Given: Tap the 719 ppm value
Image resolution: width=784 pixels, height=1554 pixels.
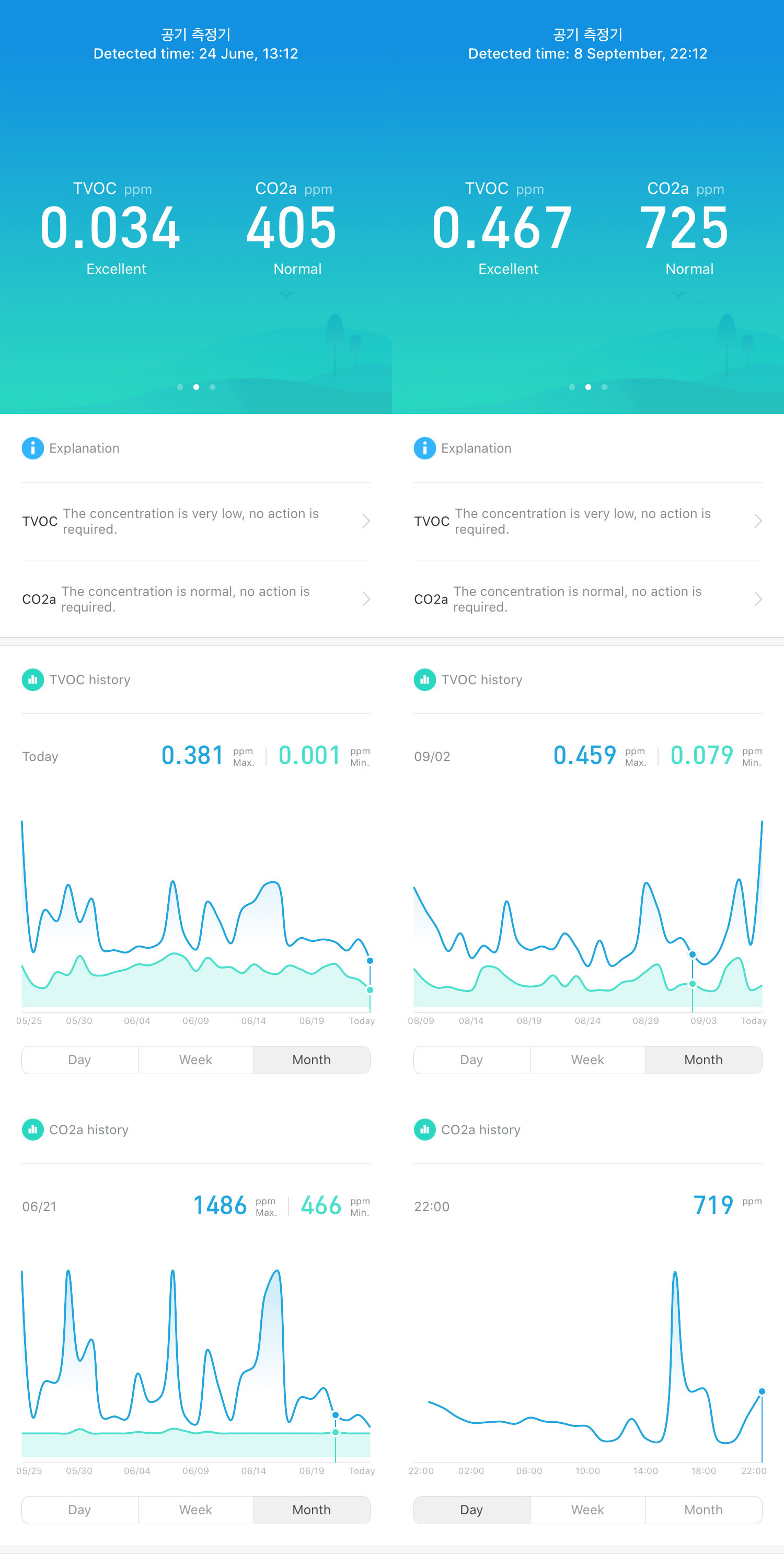Looking at the screenshot, I should click(713, 1206).
